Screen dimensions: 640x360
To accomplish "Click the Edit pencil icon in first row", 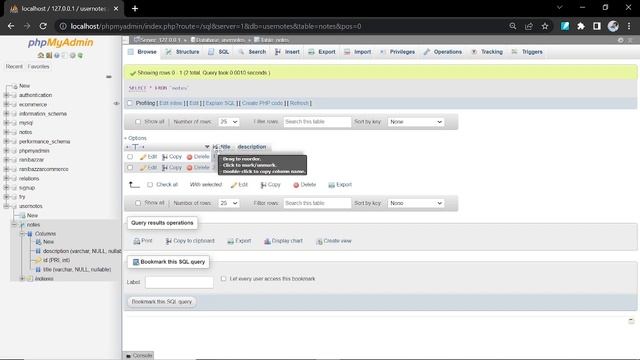I will [143, 157].
